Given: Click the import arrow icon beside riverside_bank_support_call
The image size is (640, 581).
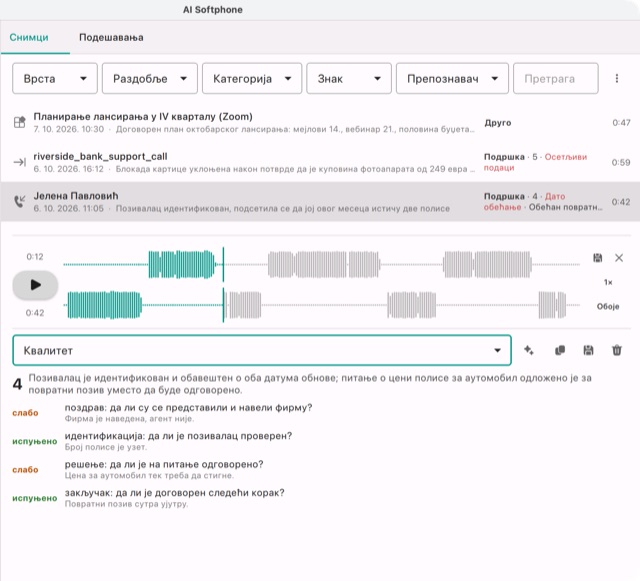Looking at the screenshot, I should [20, 162].
